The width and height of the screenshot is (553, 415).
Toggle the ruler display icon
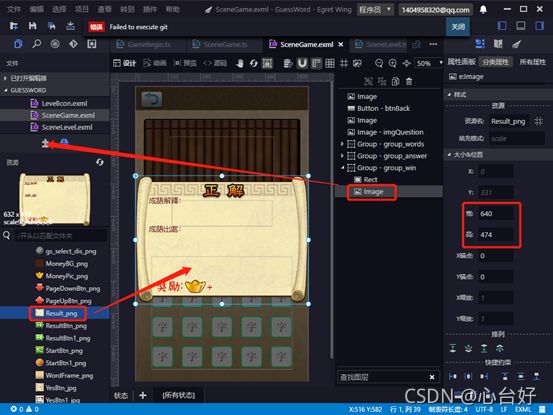coord(316,63)
